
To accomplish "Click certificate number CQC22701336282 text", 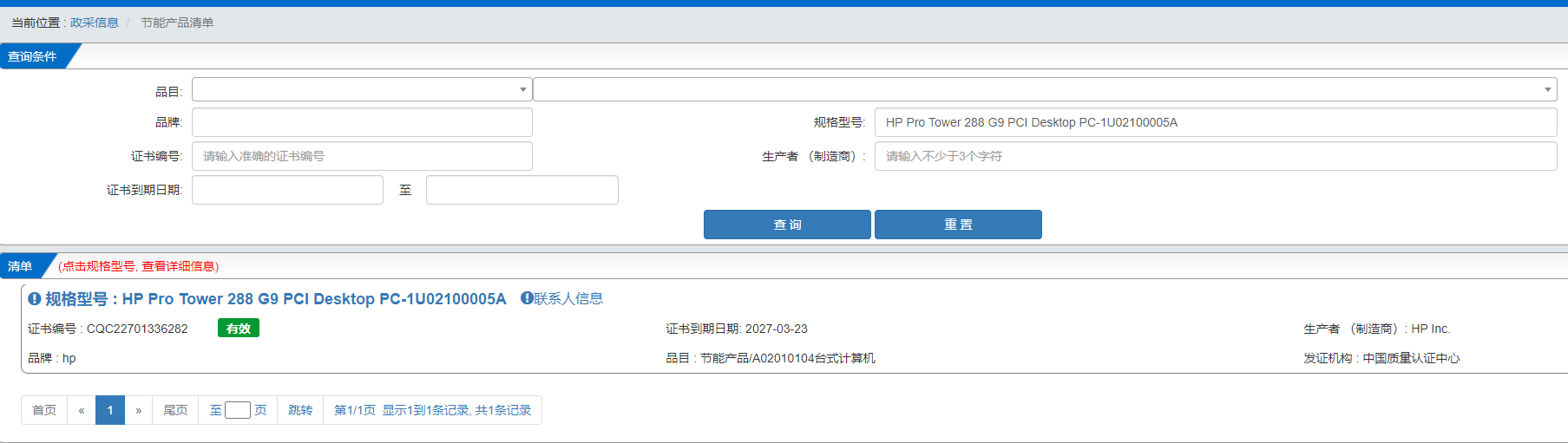I will pos(137,329).
